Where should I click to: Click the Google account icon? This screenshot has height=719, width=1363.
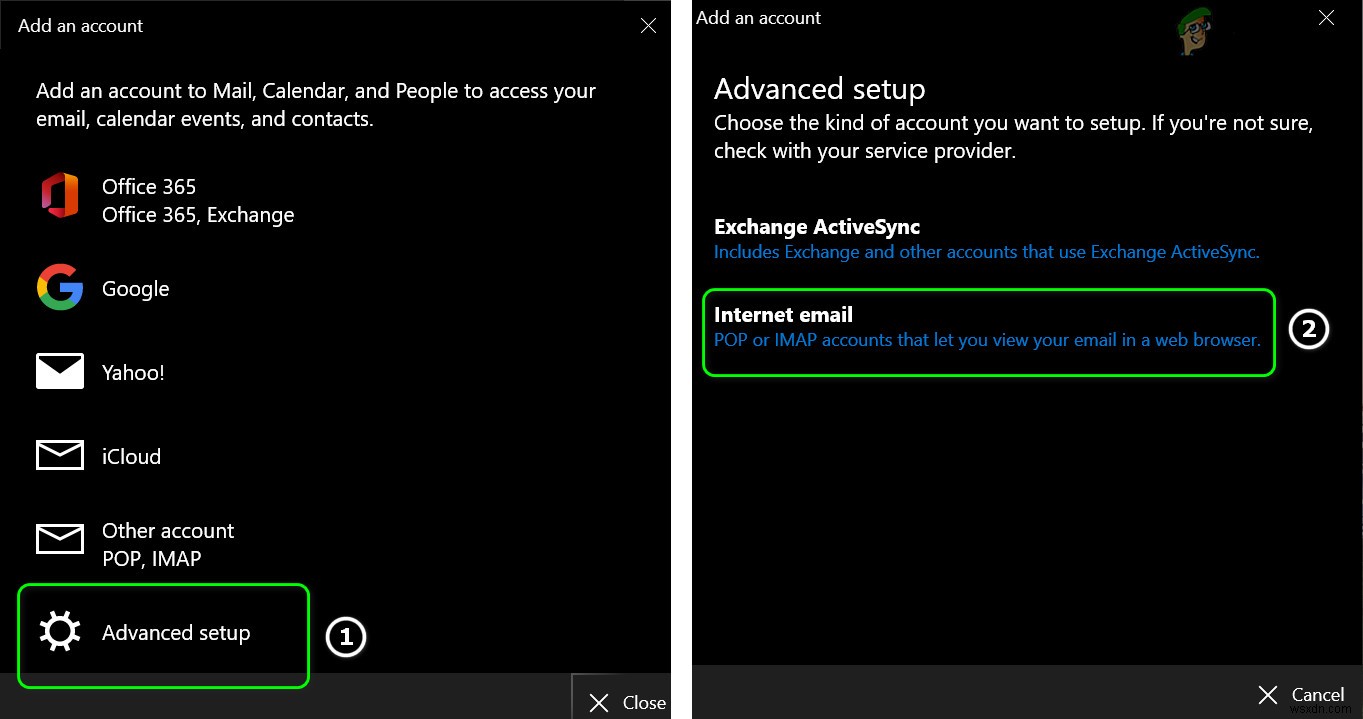[x=60, y=288]
